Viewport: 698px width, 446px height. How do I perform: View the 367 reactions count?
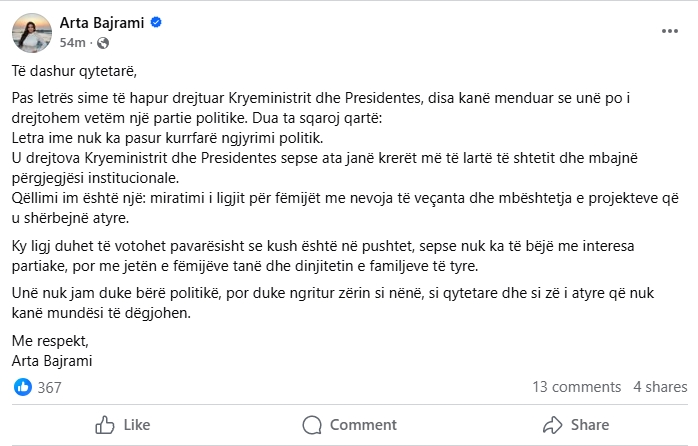tap(50, 388)
